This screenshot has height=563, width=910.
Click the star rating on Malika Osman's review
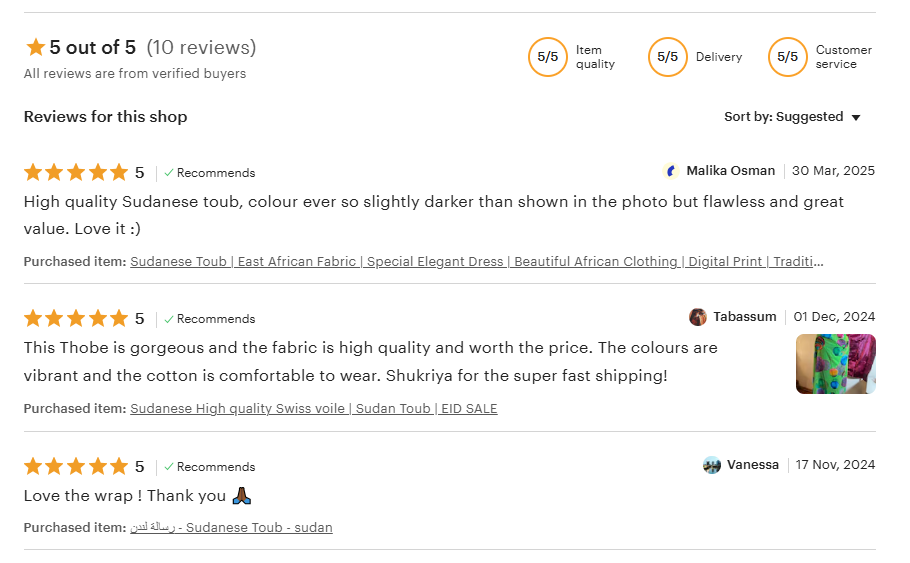76,172
